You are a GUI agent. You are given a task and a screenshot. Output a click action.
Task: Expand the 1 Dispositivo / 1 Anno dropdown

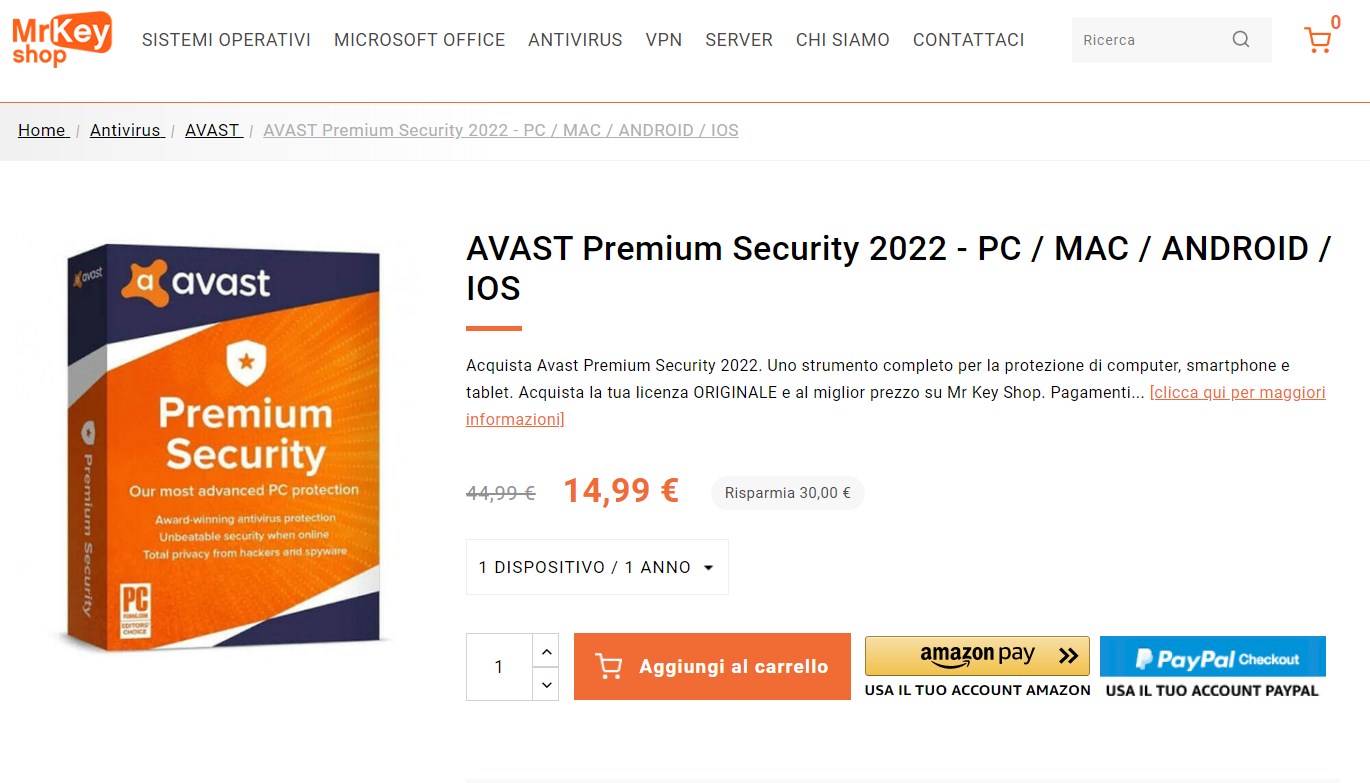coord(597,567)
